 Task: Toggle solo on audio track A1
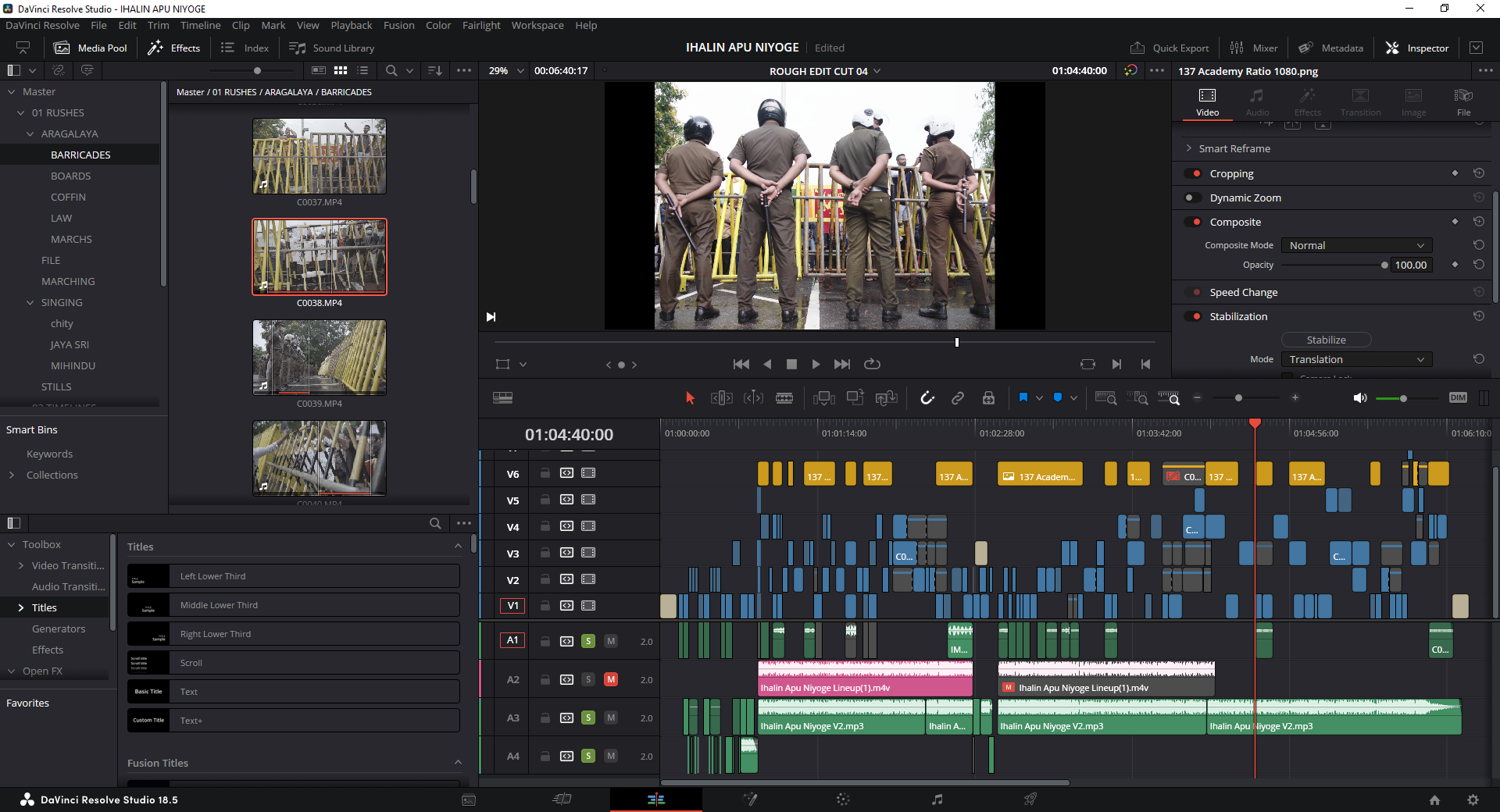coord(588,641)
